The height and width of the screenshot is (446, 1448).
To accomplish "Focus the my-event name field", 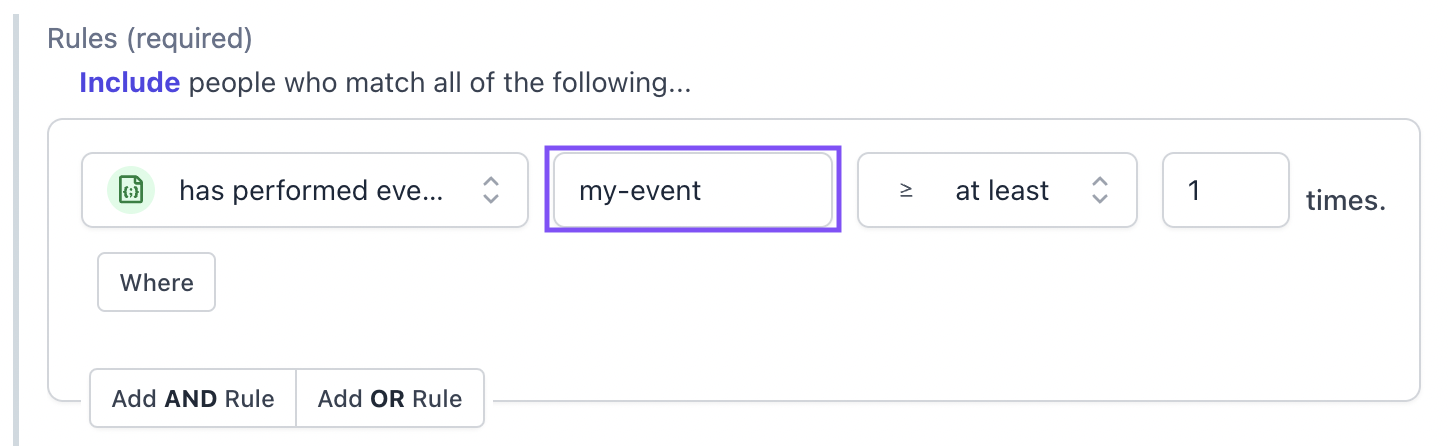I will [x=693, y=190].
